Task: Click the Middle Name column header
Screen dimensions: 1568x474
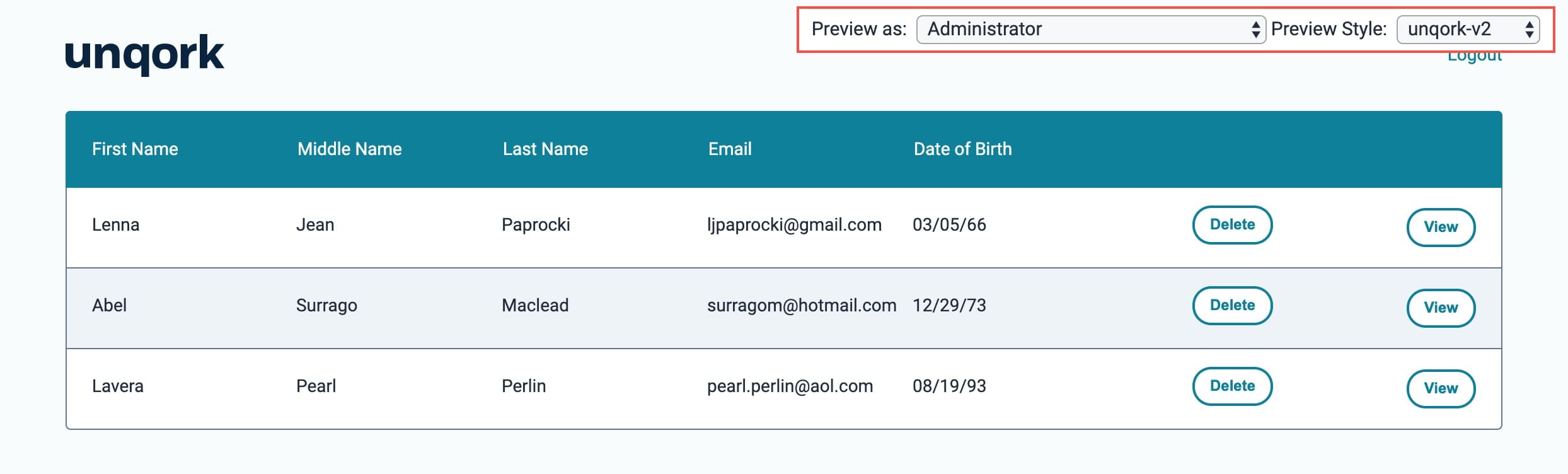Action: click(349, 149)
